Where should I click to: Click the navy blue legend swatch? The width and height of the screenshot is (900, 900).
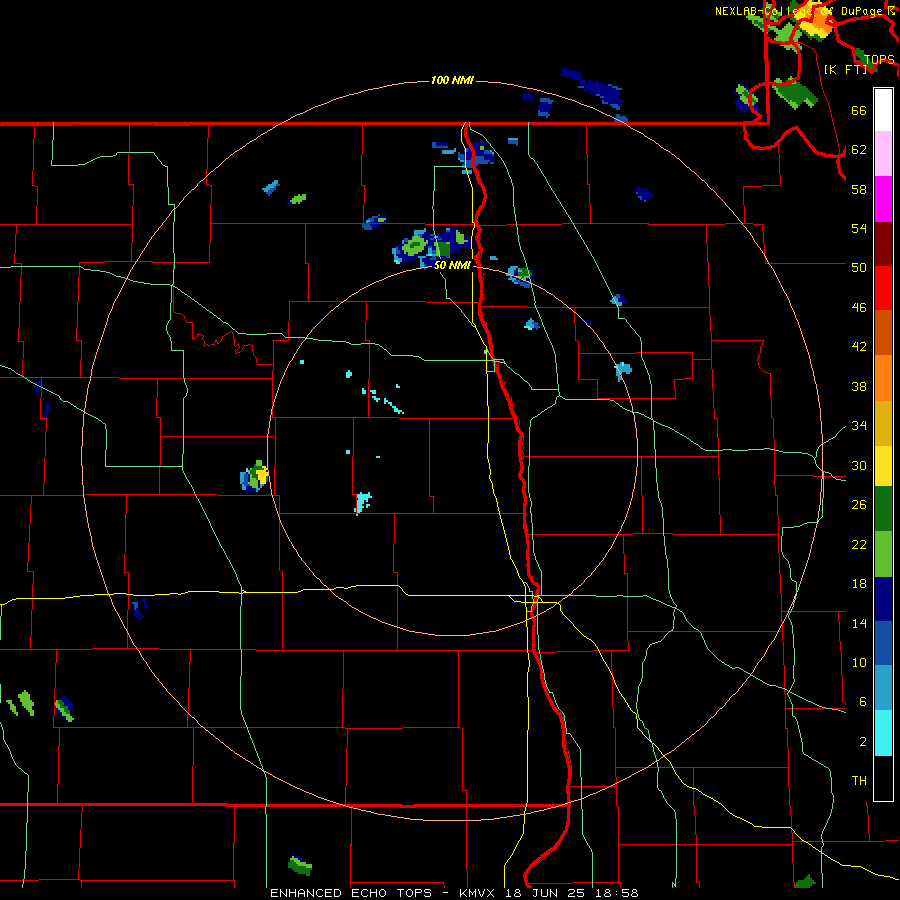(883, 599)
